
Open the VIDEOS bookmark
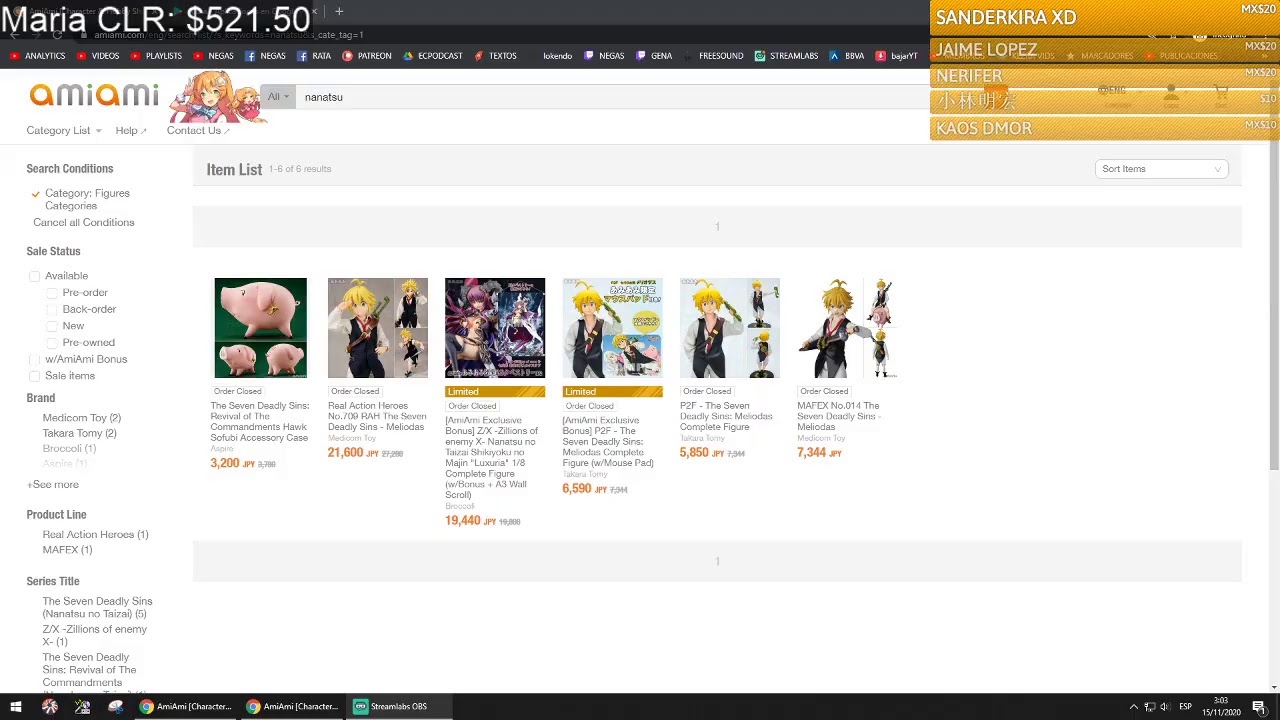[x=97, y=56]
